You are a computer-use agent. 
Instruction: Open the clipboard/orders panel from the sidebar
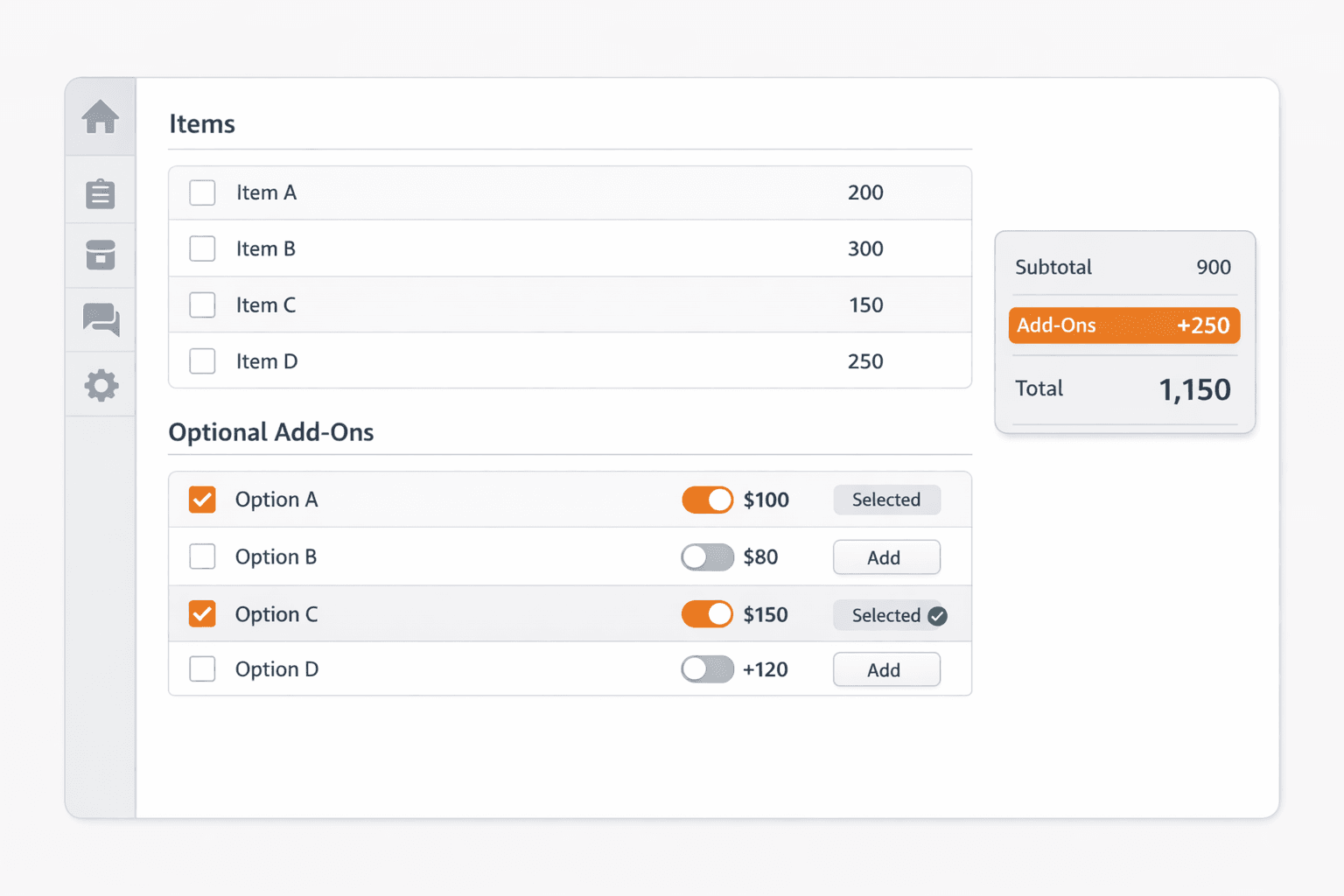pos(100,192)
